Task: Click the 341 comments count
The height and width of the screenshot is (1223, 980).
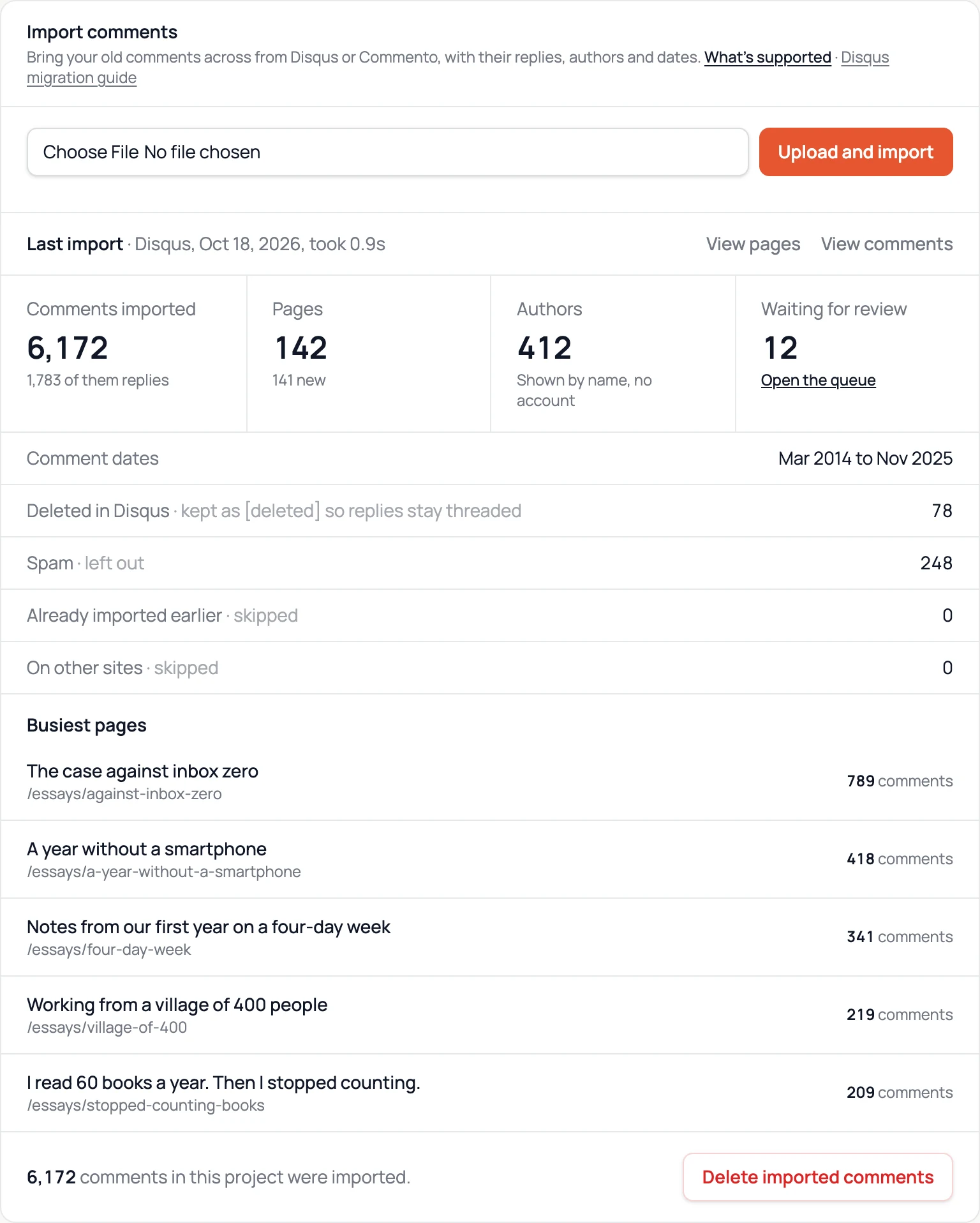Action: point(900,937)
